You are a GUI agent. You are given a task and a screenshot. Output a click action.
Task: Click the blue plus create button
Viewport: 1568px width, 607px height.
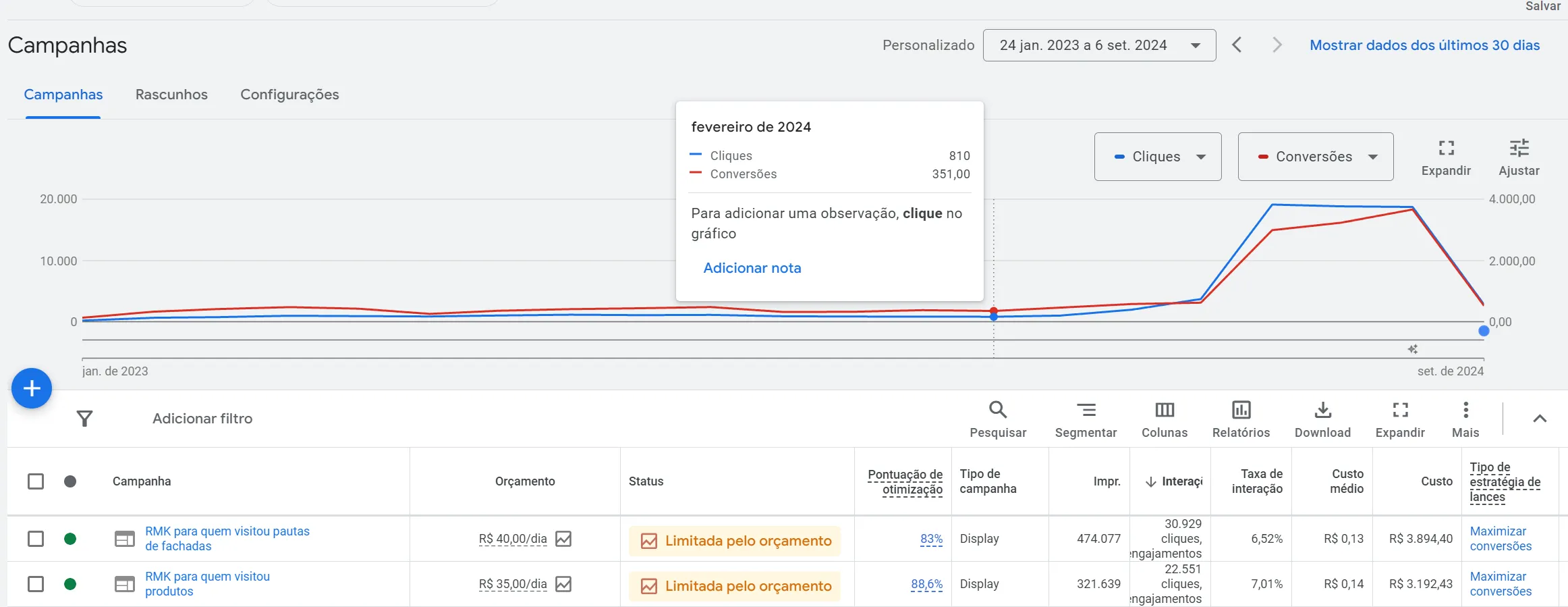pyautogui.click(x=32, y=388)
